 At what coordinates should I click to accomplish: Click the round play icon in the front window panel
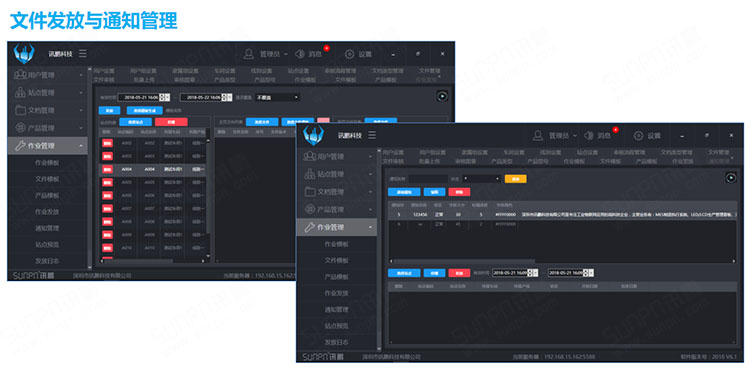pos(731,178)
